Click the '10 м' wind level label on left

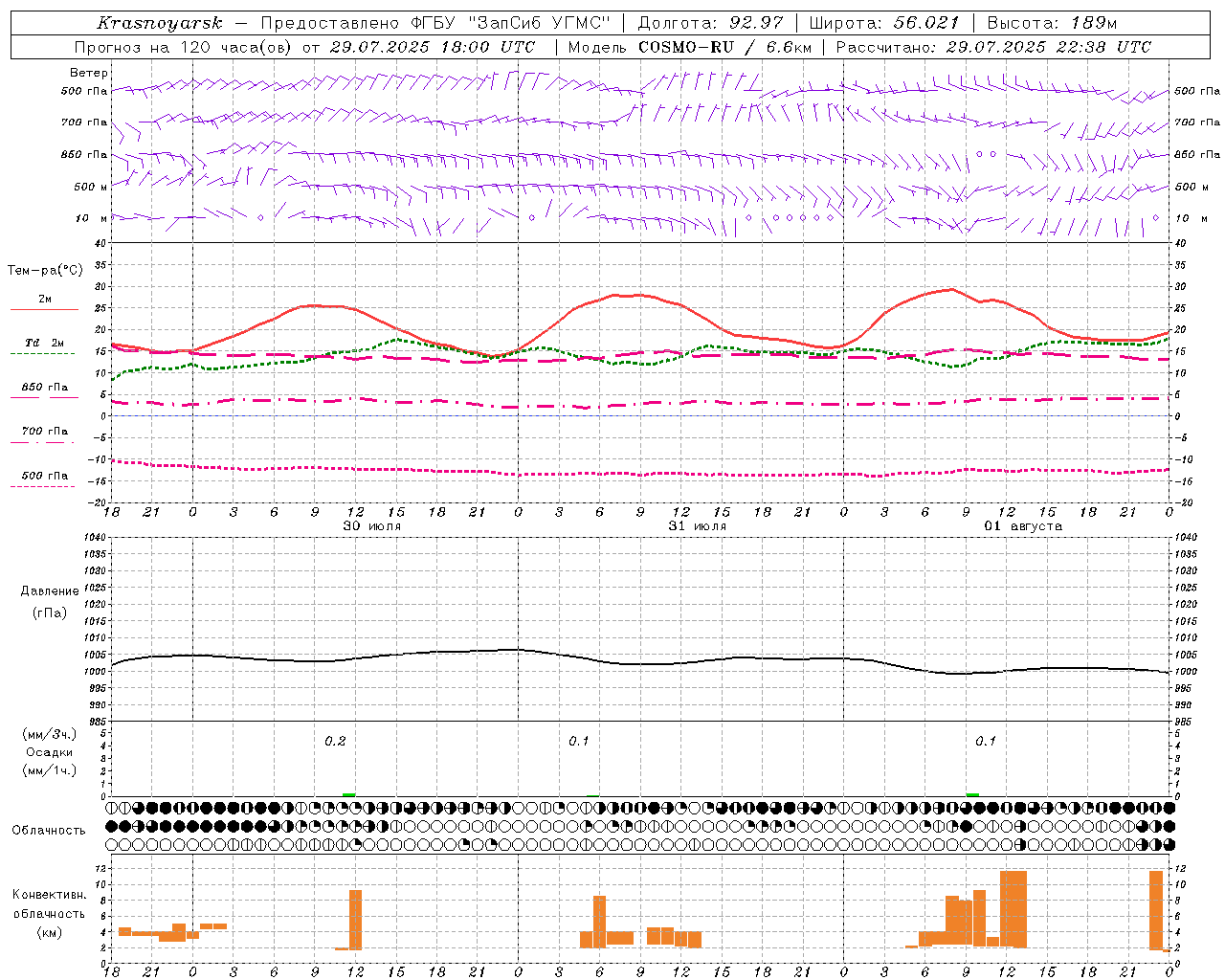92,218
